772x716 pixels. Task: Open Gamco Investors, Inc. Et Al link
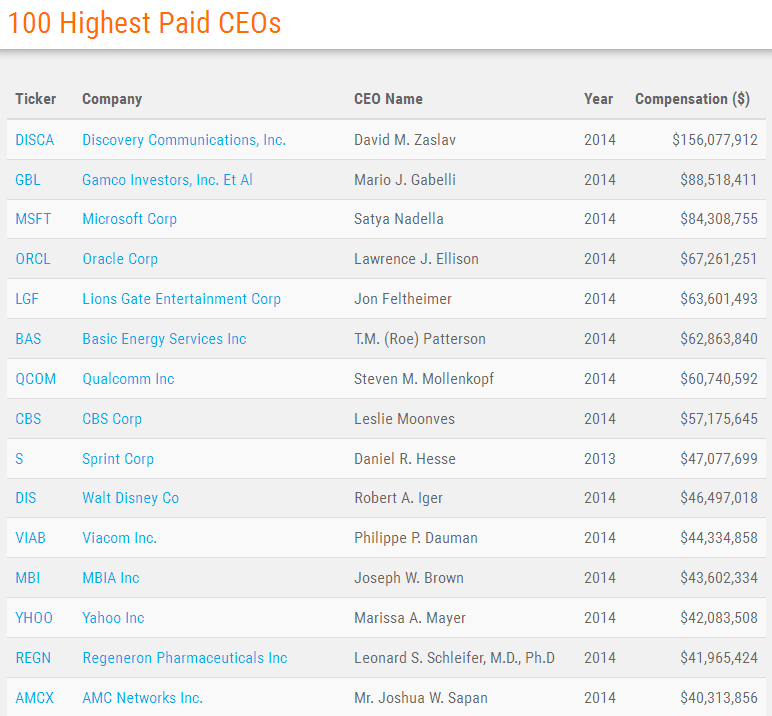point(167,180)
